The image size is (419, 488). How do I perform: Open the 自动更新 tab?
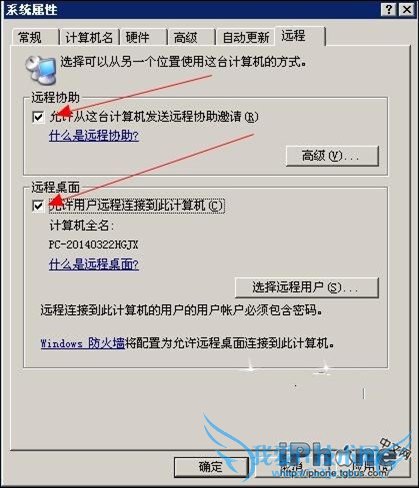coord(246,37)
